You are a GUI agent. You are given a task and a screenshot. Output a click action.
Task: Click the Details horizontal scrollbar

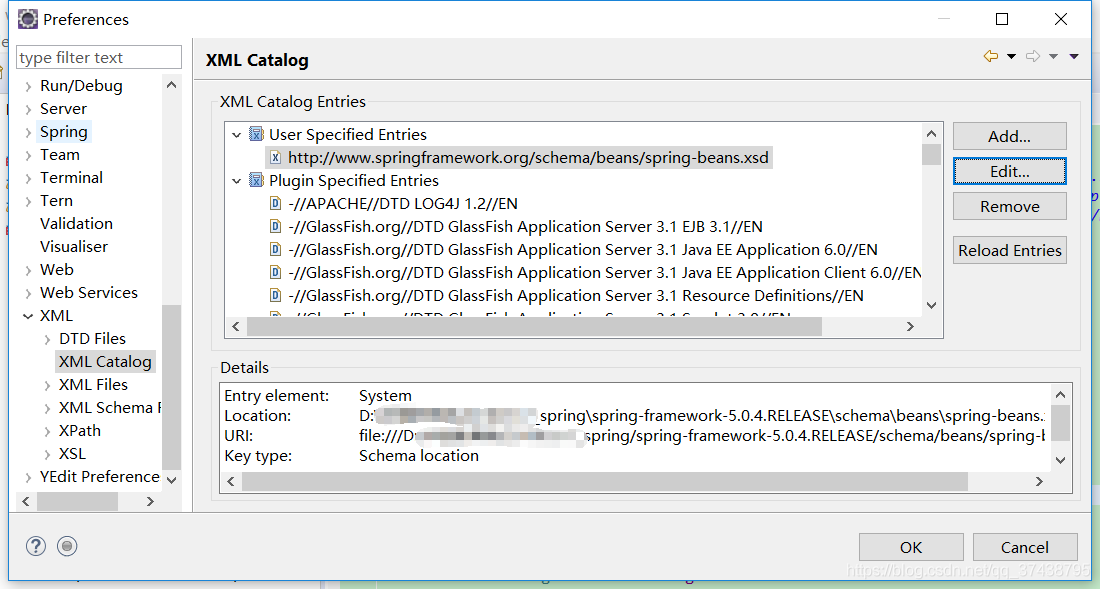tap(604, 481)
